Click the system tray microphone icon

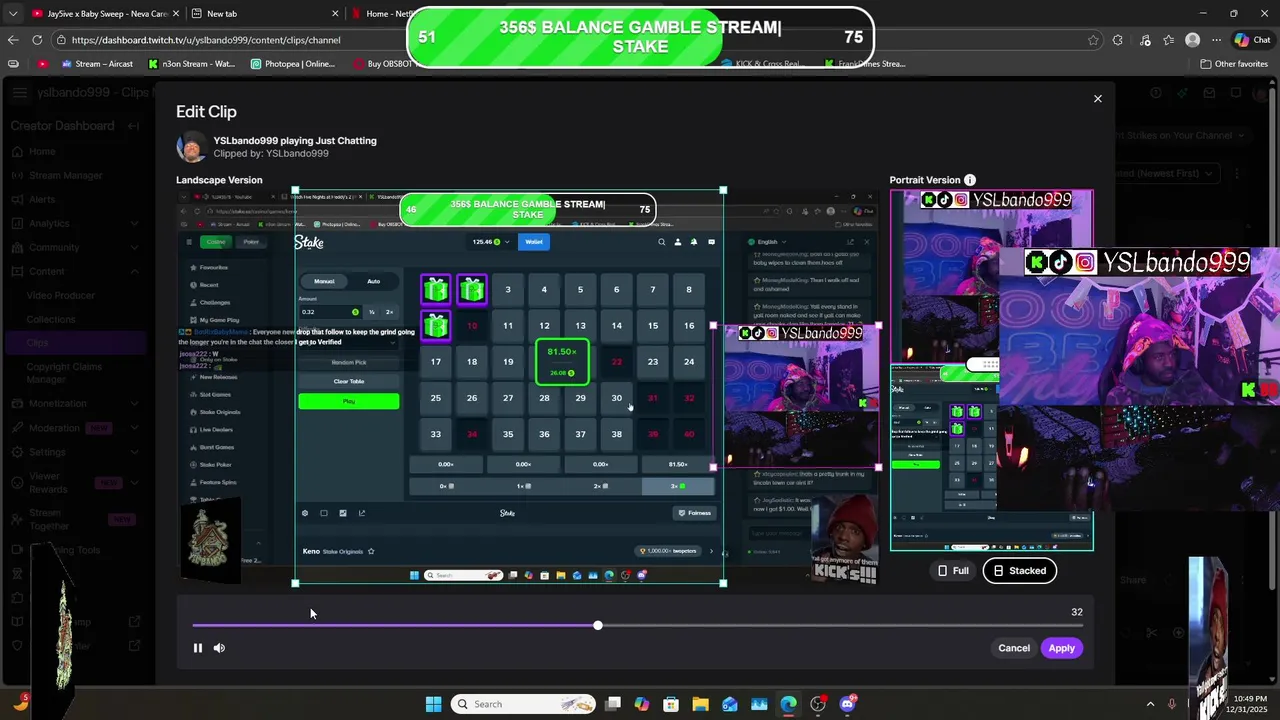coord(1172,704)
